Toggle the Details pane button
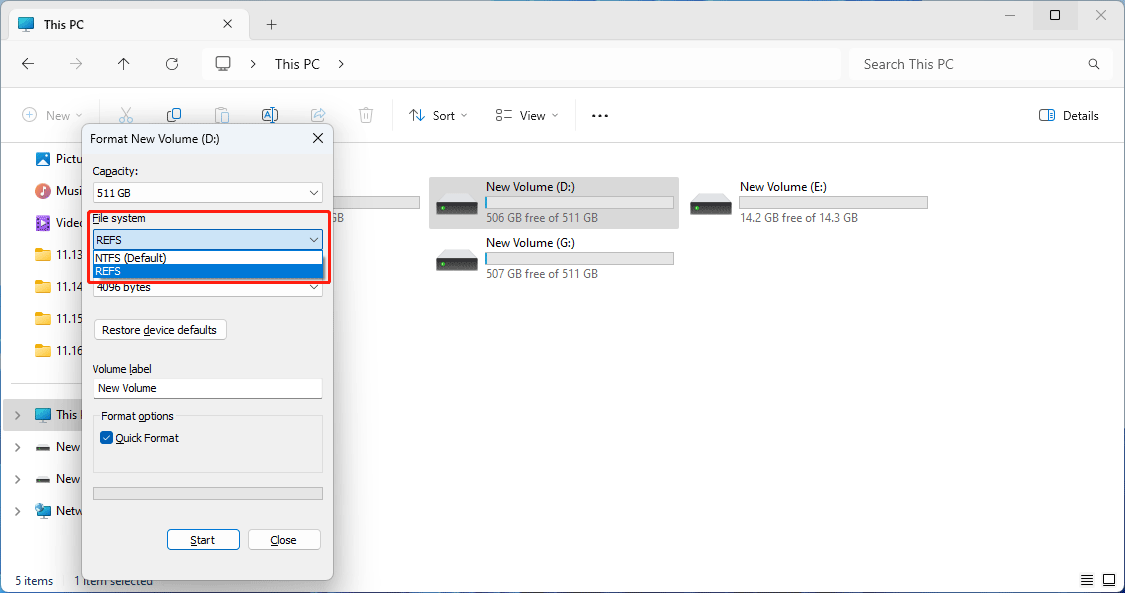 (x=1069, y=115)
